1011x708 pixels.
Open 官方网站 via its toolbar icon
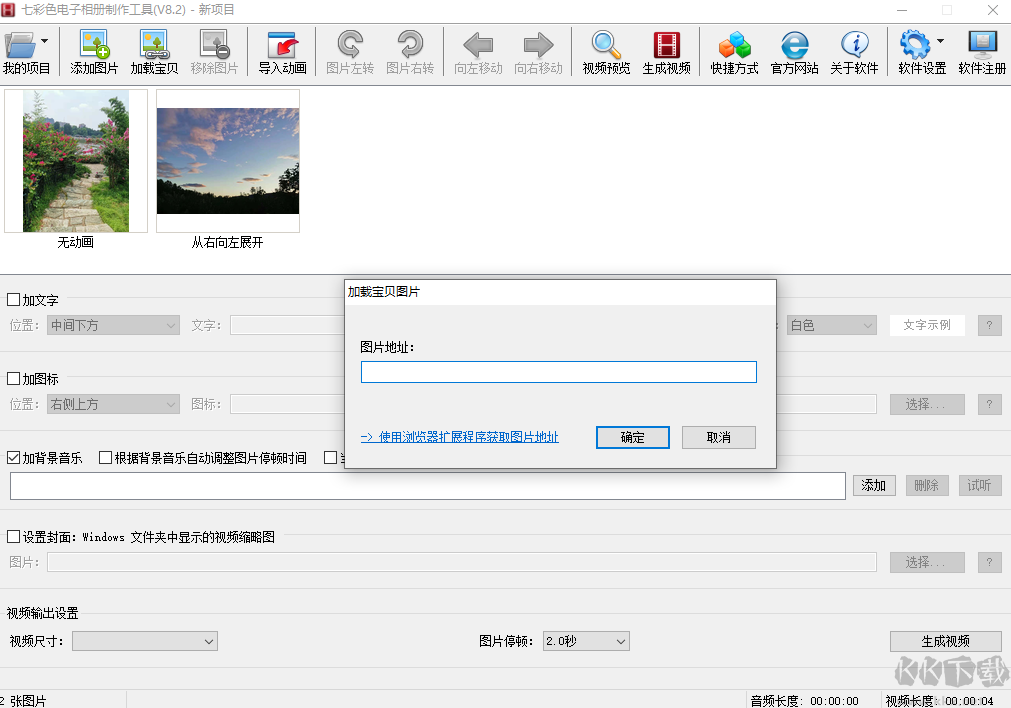794,52
